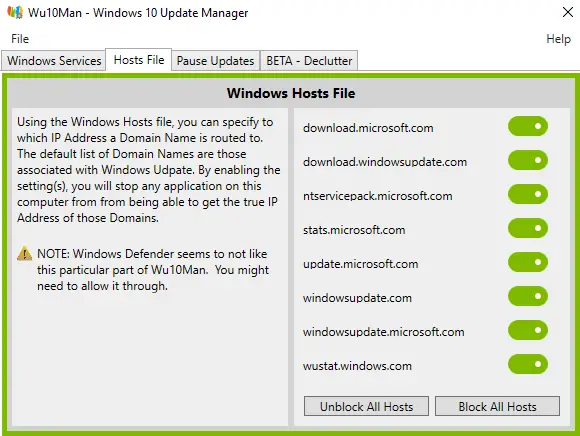Toggle blocking for update.microsoft.com
The width and height of the screenshot is (580, 436).
click(x=527, y=263)
